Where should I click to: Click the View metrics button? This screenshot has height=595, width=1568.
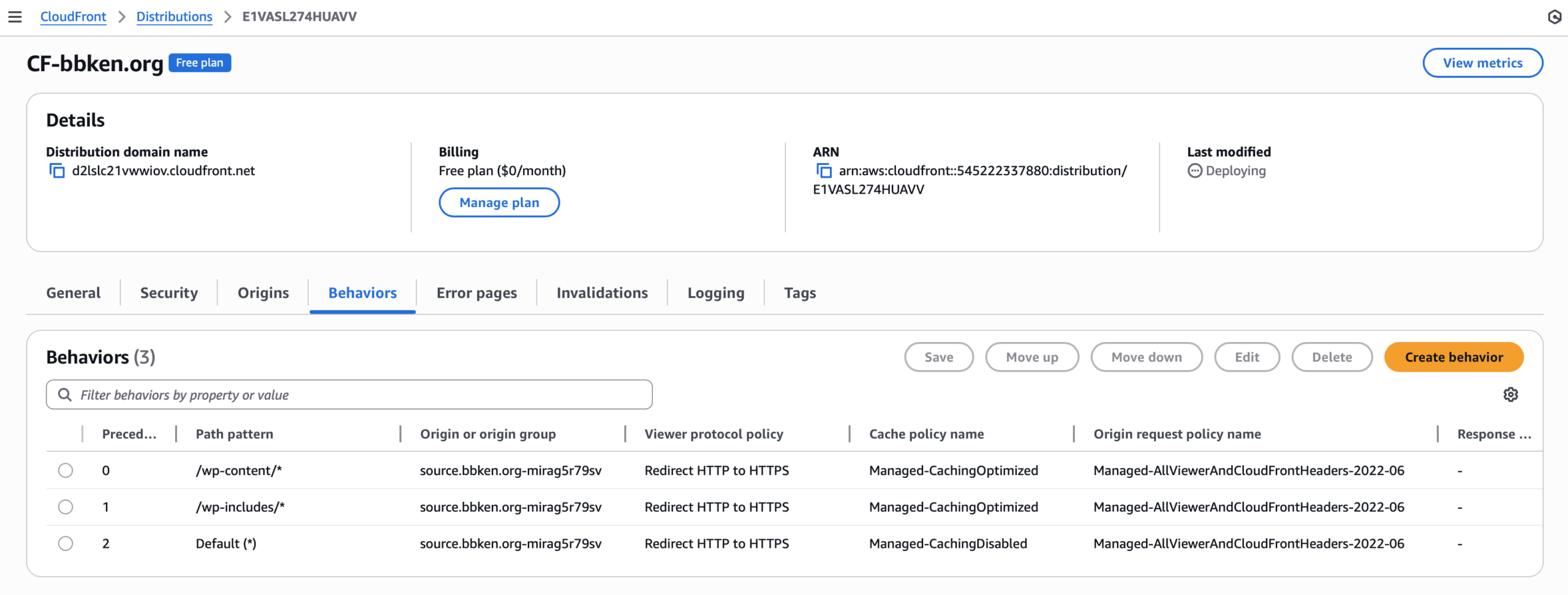pos(1482,63)
